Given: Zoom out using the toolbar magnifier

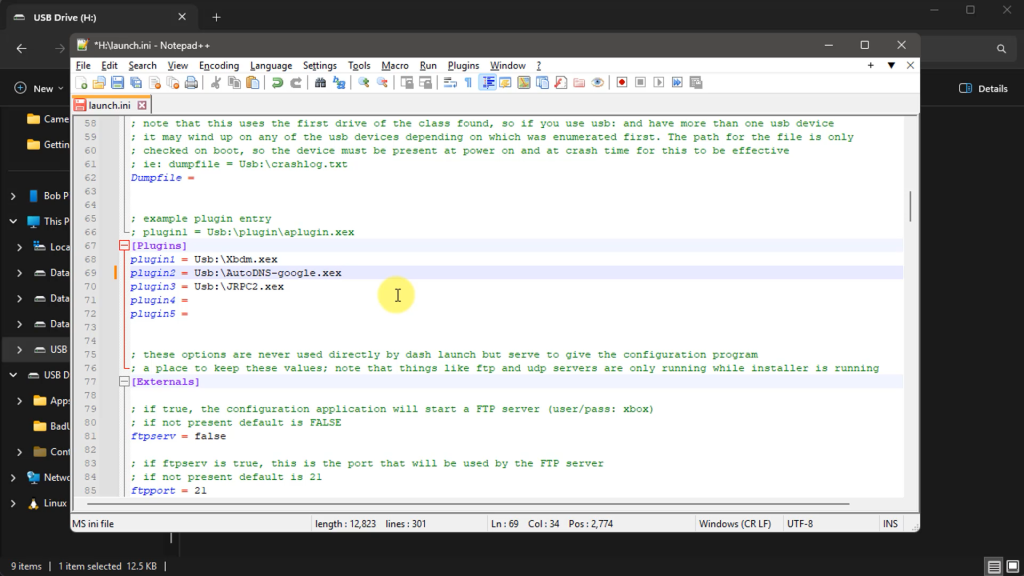Looking at the screenshot, I should coord(383,83).
